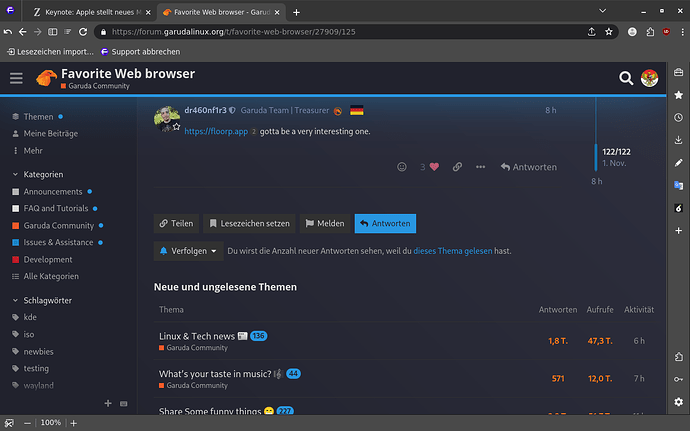
Task: Collapse the Schlagwörter section
Action: tap(42, 300)
